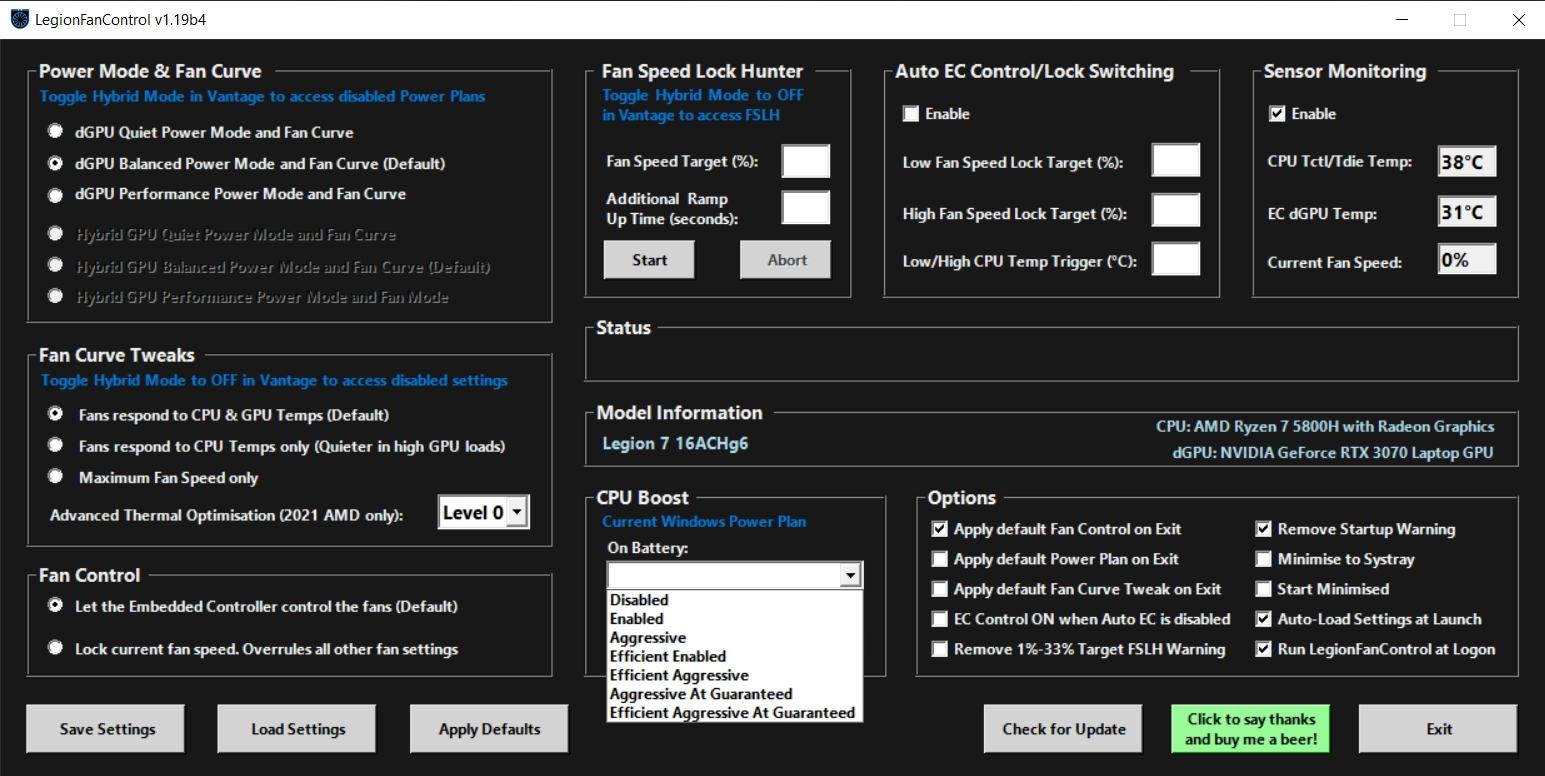Select dGPU Performance Power Mode radio button

coord(55,193)
